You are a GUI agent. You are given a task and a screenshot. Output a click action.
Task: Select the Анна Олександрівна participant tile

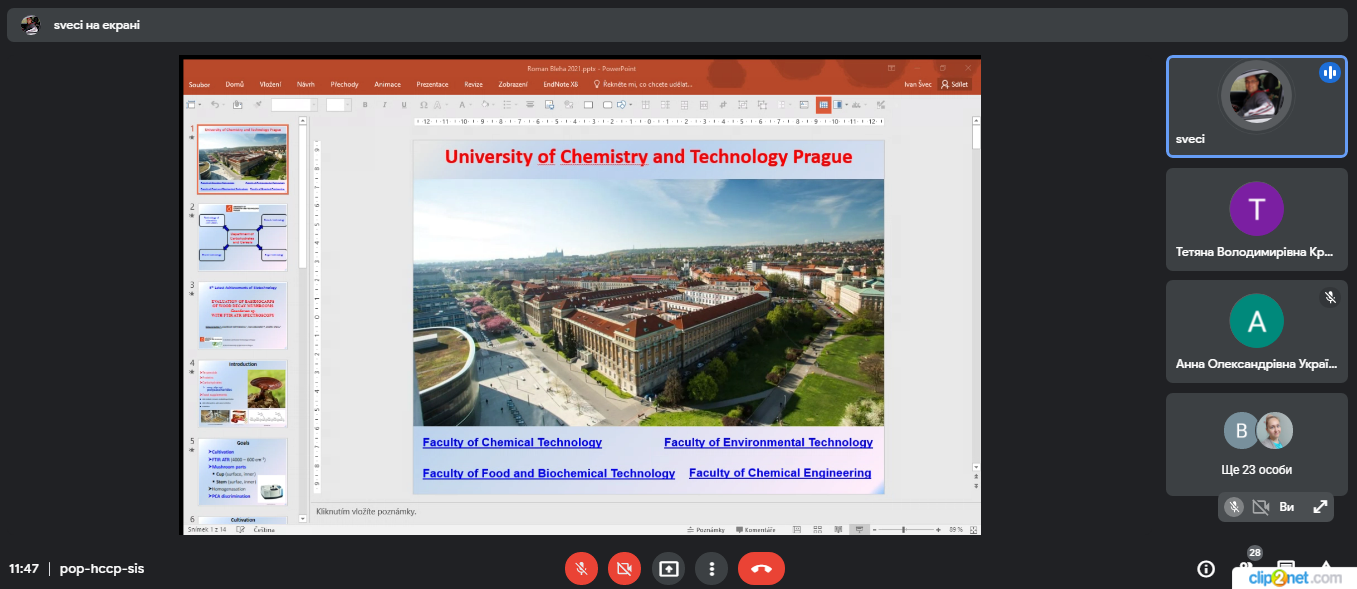[1257, 331]
